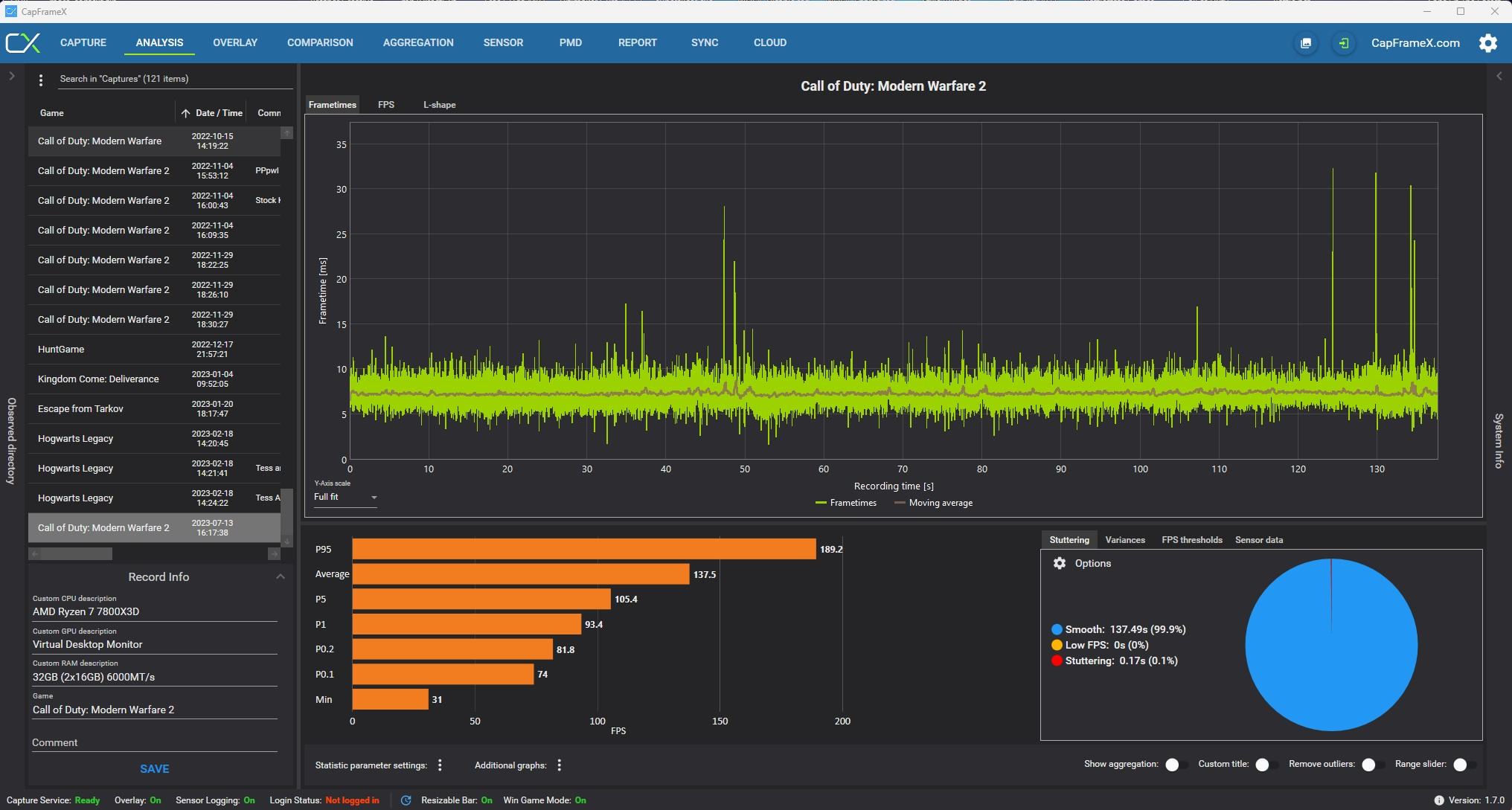Click the Game column header
Image resolution: width=1512 pixels, height=810 pixels.
pyautogui.click(x=51, y=113)
